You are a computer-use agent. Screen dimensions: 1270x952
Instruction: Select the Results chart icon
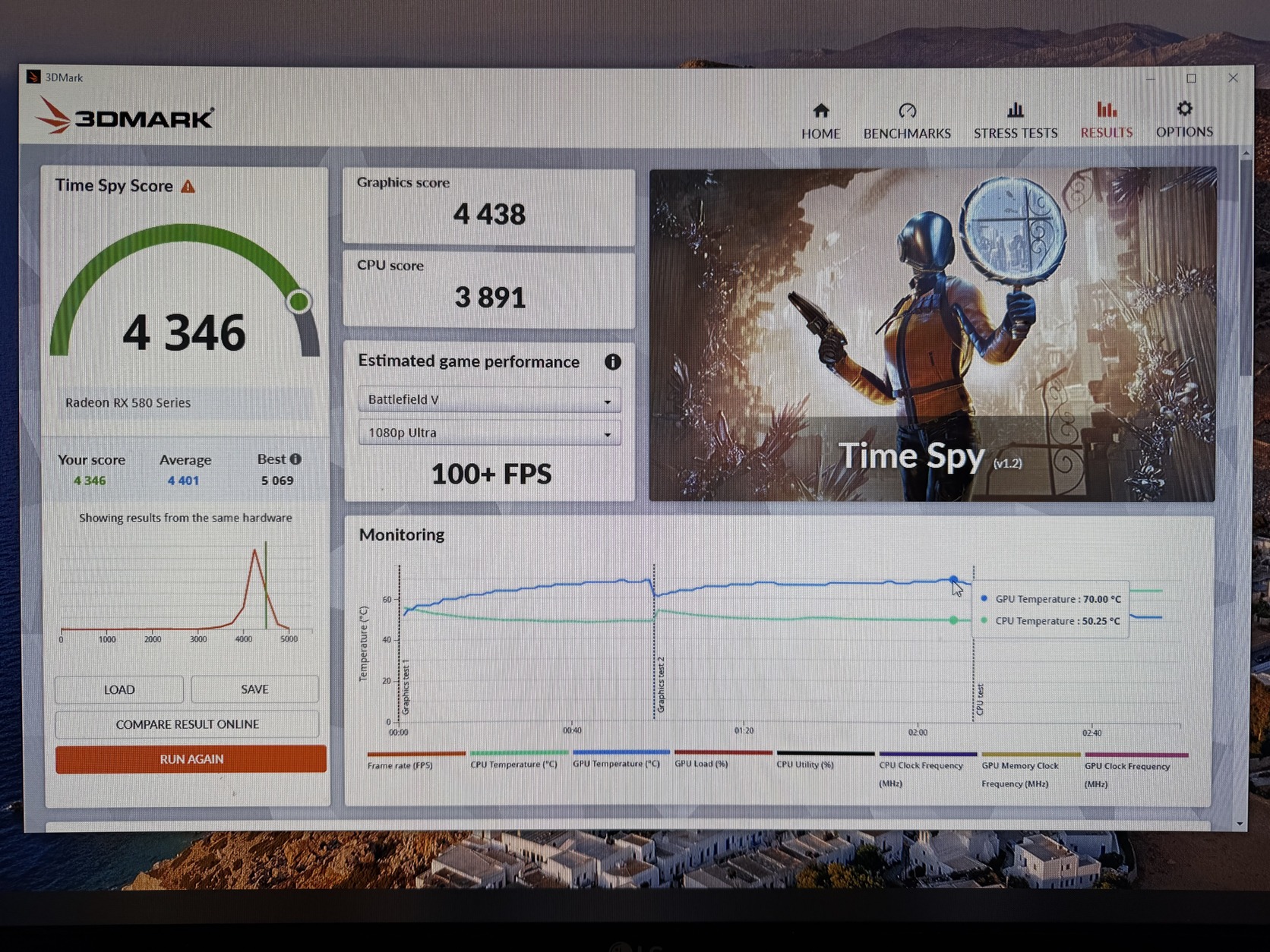point(1107,109)
